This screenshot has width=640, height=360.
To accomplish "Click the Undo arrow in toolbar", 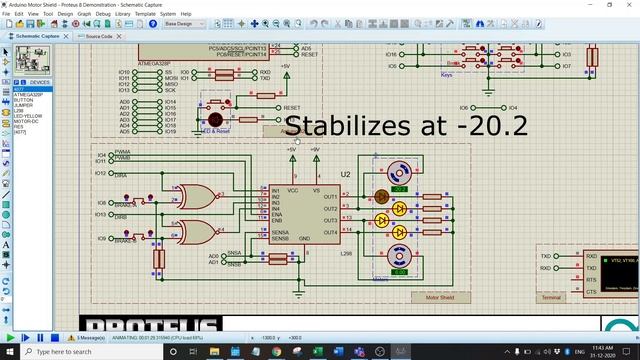I will coord(313,24).
